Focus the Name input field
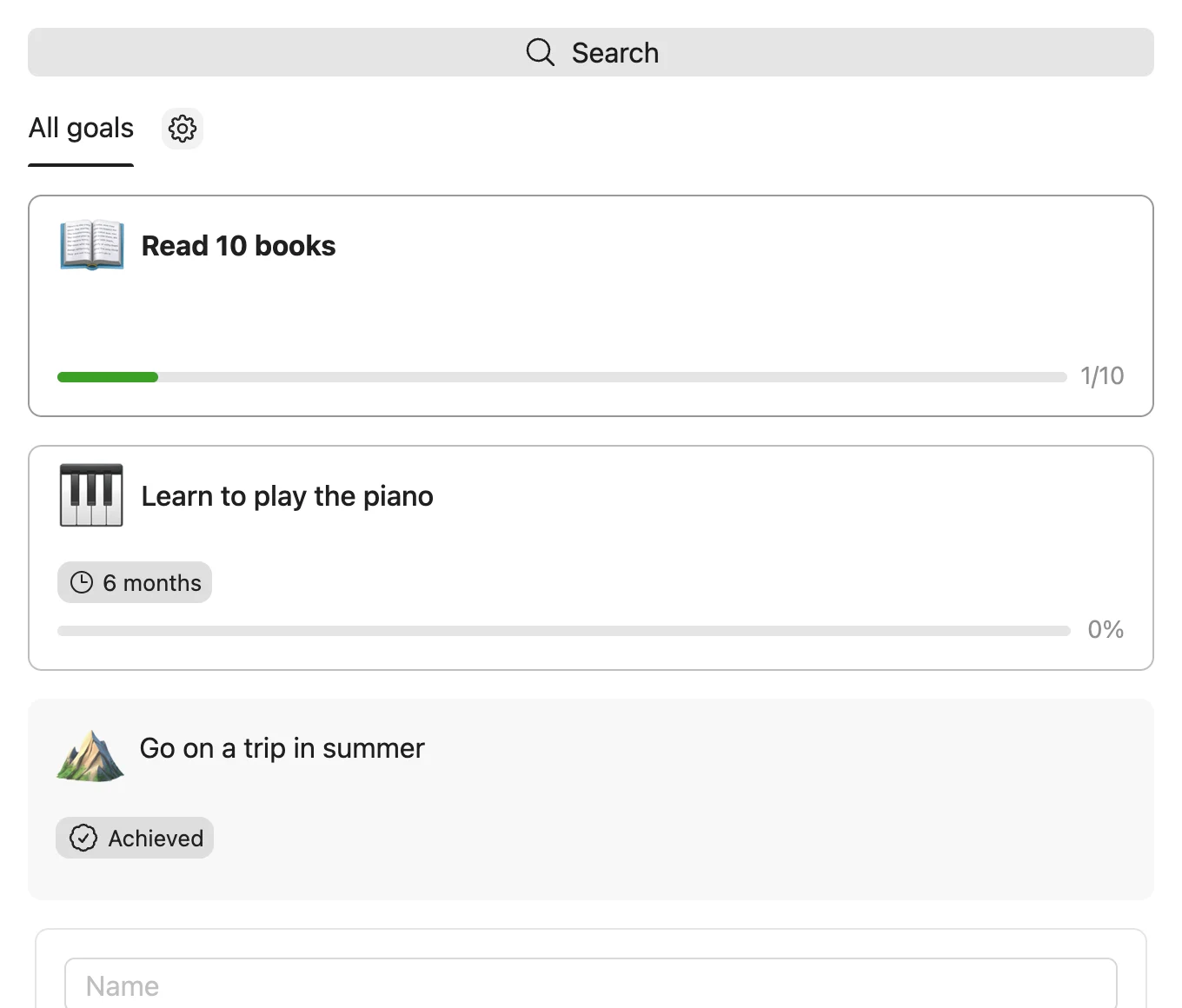Screen dimensions: 1182x1008 tap(591, 985)
